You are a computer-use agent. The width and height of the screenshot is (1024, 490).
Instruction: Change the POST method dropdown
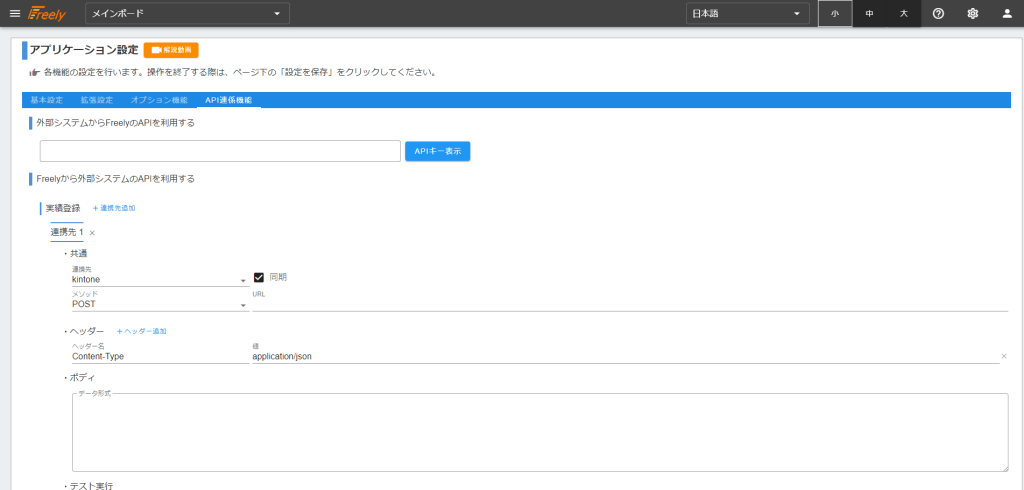(x=159, y=304)
